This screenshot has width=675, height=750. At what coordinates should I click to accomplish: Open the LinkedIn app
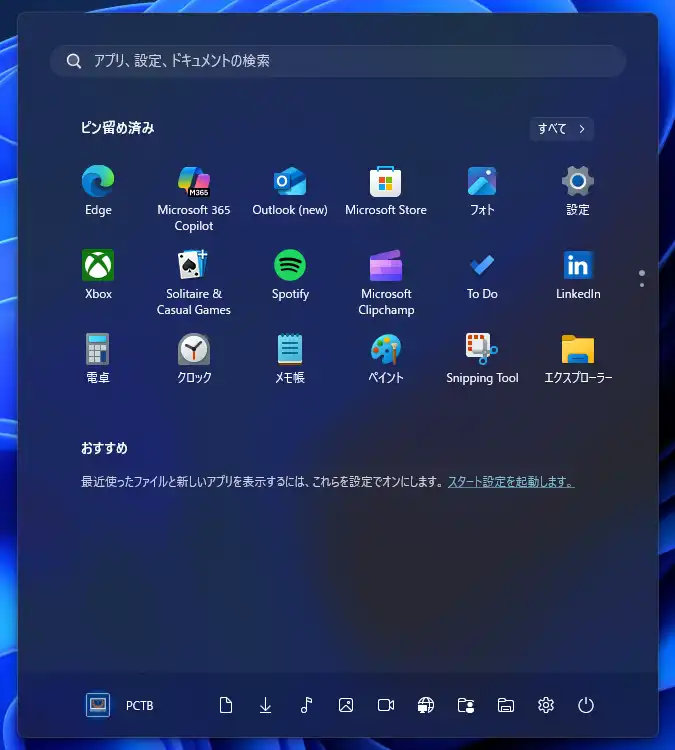578,275
